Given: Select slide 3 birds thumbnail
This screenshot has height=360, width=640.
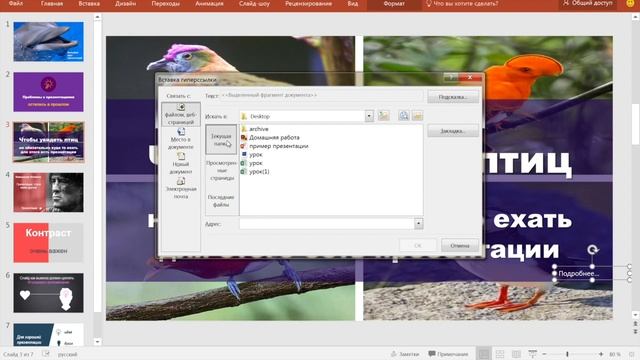Looking at the screenshot, I should point(48,142).
